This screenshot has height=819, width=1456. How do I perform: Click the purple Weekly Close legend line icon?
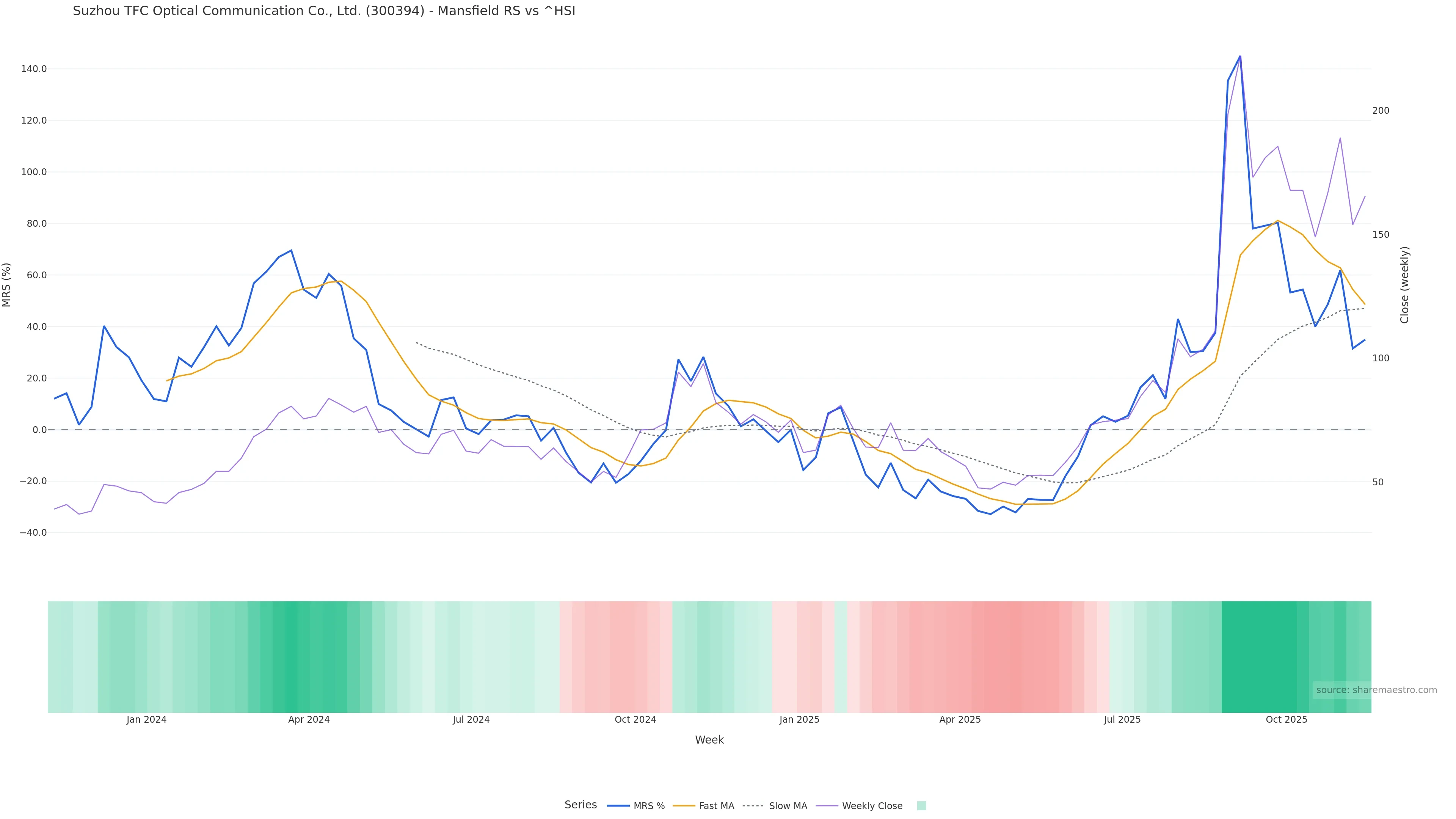click(827, 806)
